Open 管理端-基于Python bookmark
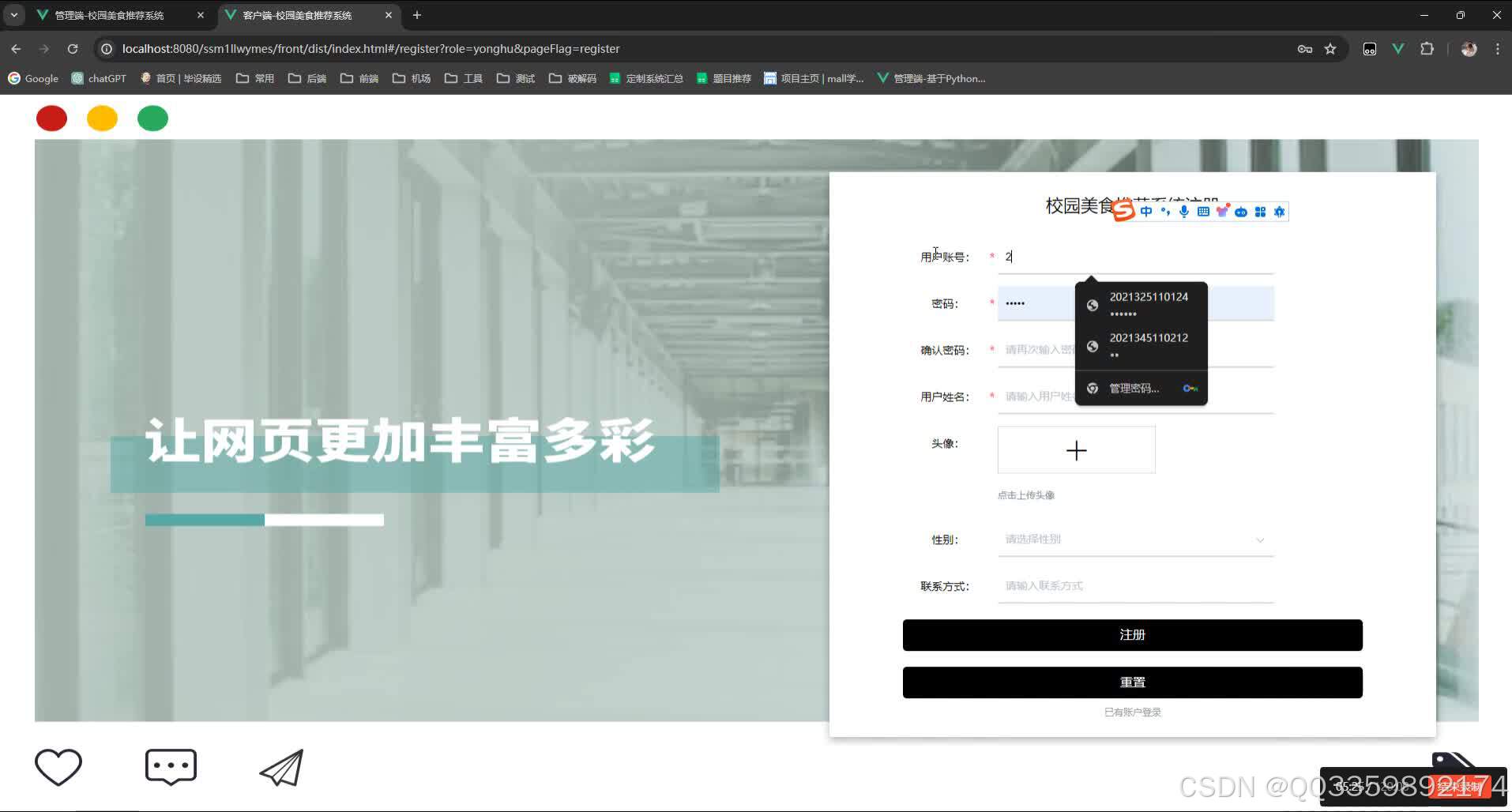1512x812 pixels. click(x=931, y=78)
